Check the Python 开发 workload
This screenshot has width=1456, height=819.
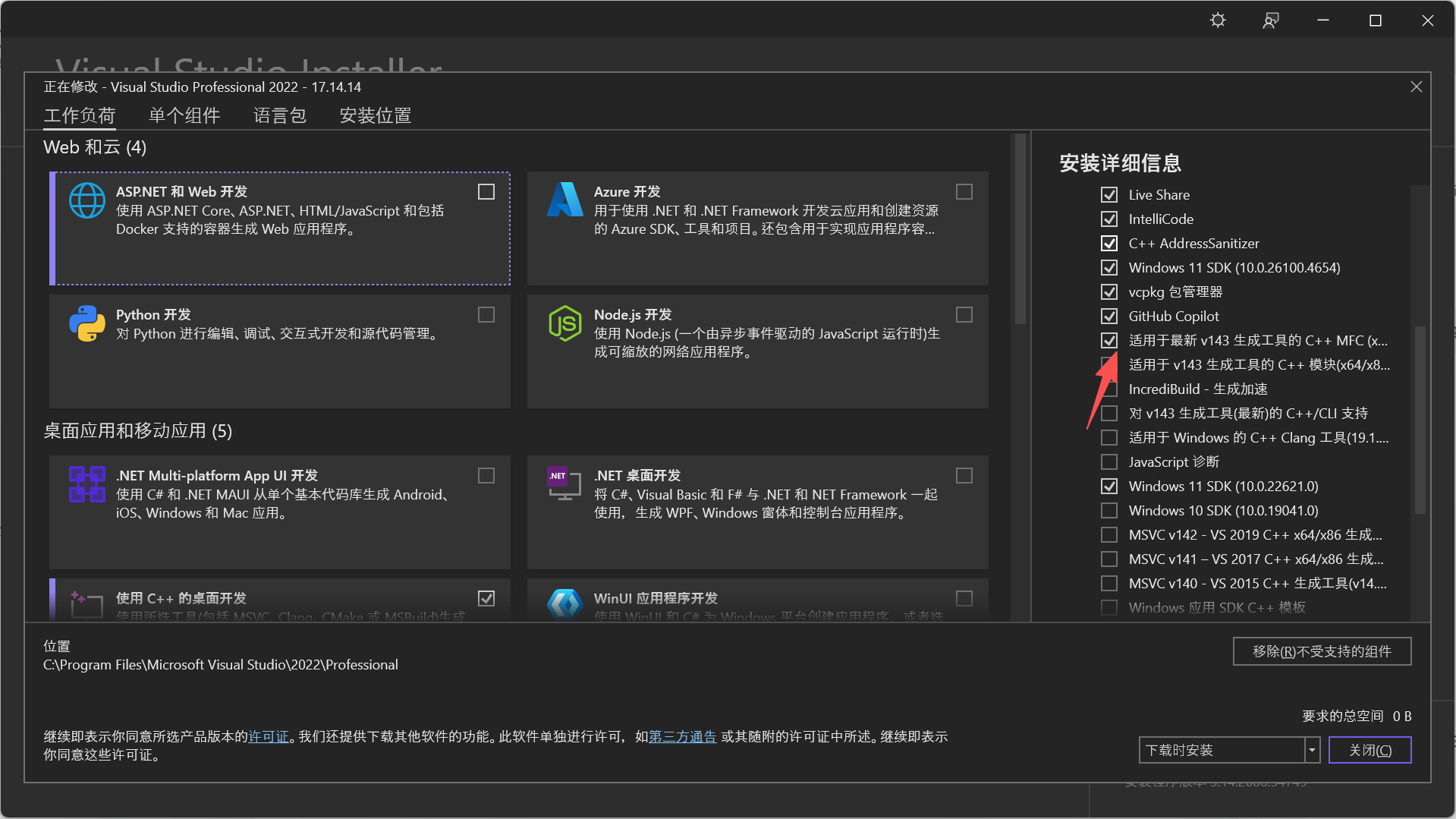pyautogui.click(x=486, y=315)
